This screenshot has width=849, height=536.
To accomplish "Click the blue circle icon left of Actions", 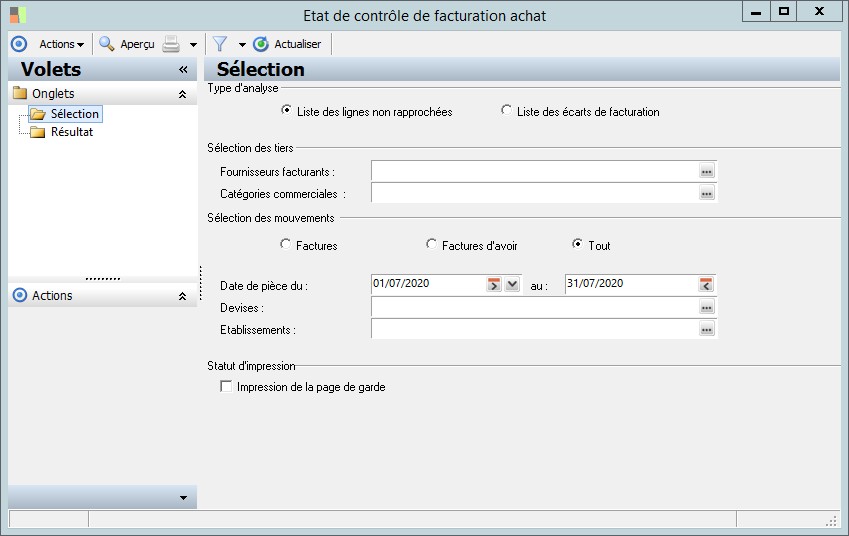I will (x=18, y=44).
